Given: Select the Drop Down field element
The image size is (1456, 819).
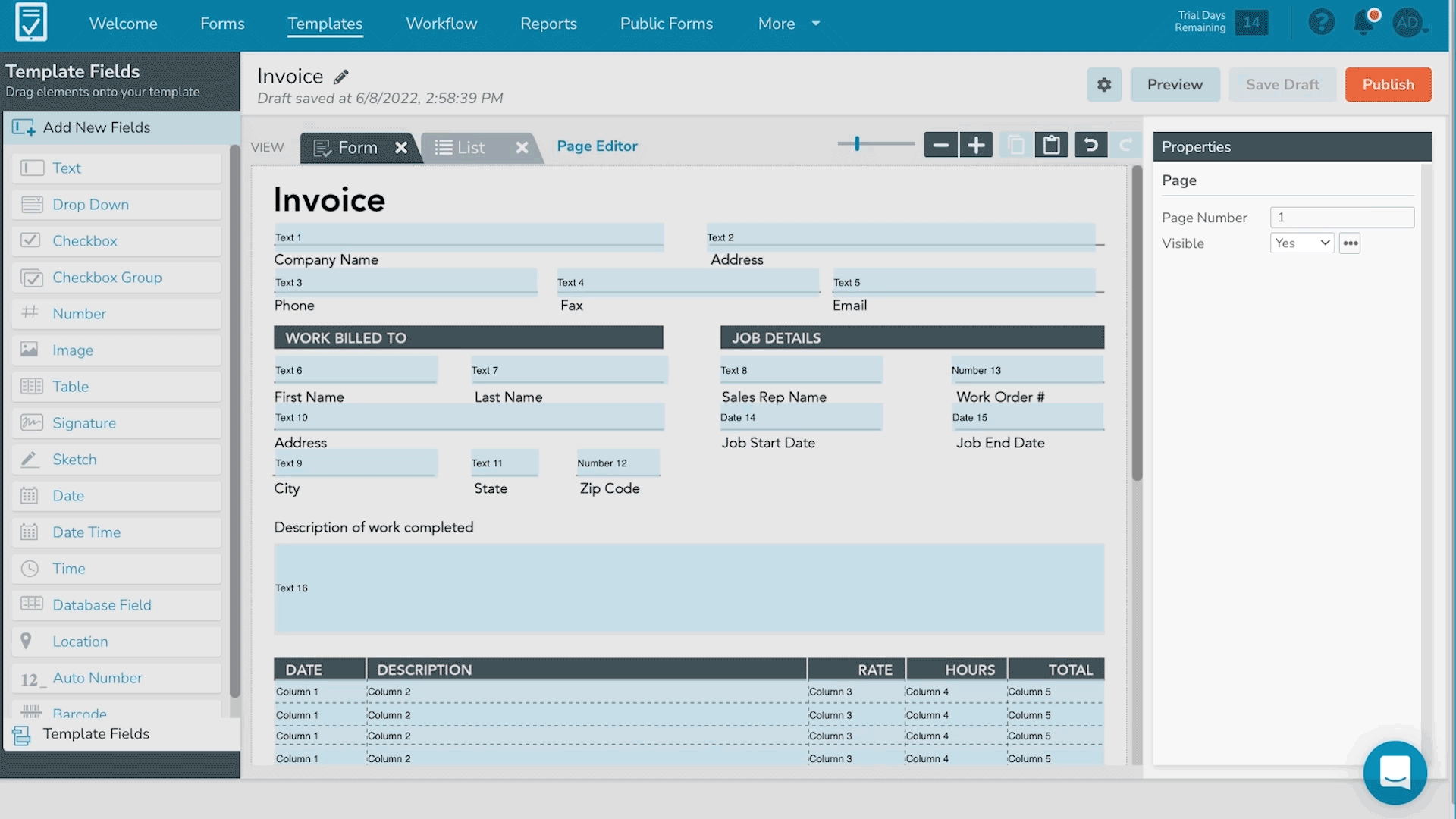Looking at the screenshot, I should click(116, 205).
